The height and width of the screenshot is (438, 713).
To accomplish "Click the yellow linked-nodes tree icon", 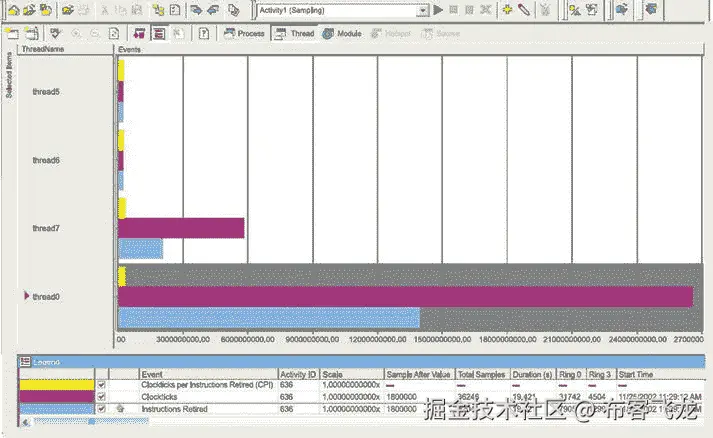I will (158, 10).
